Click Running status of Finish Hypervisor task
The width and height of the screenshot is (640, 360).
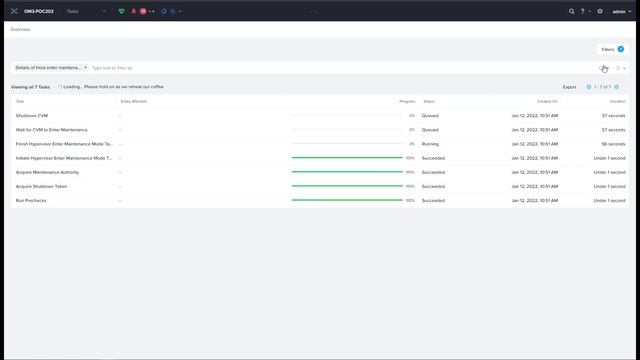(430, 144)
